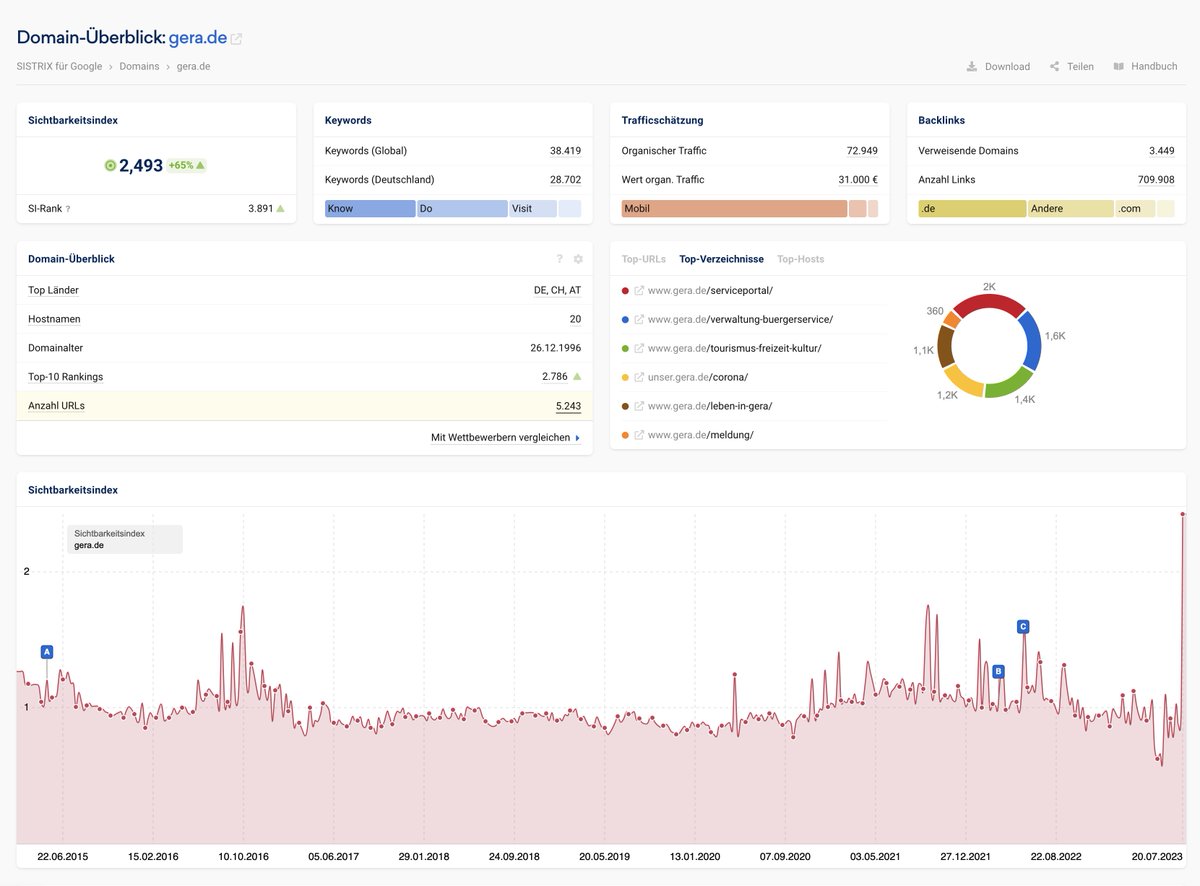Image resolution: width=1200 pixels, height=886 pixels.
Task: Click Top-10 Rankings green trend arrow
Action: pyautogui.click(x=576, y=376)
